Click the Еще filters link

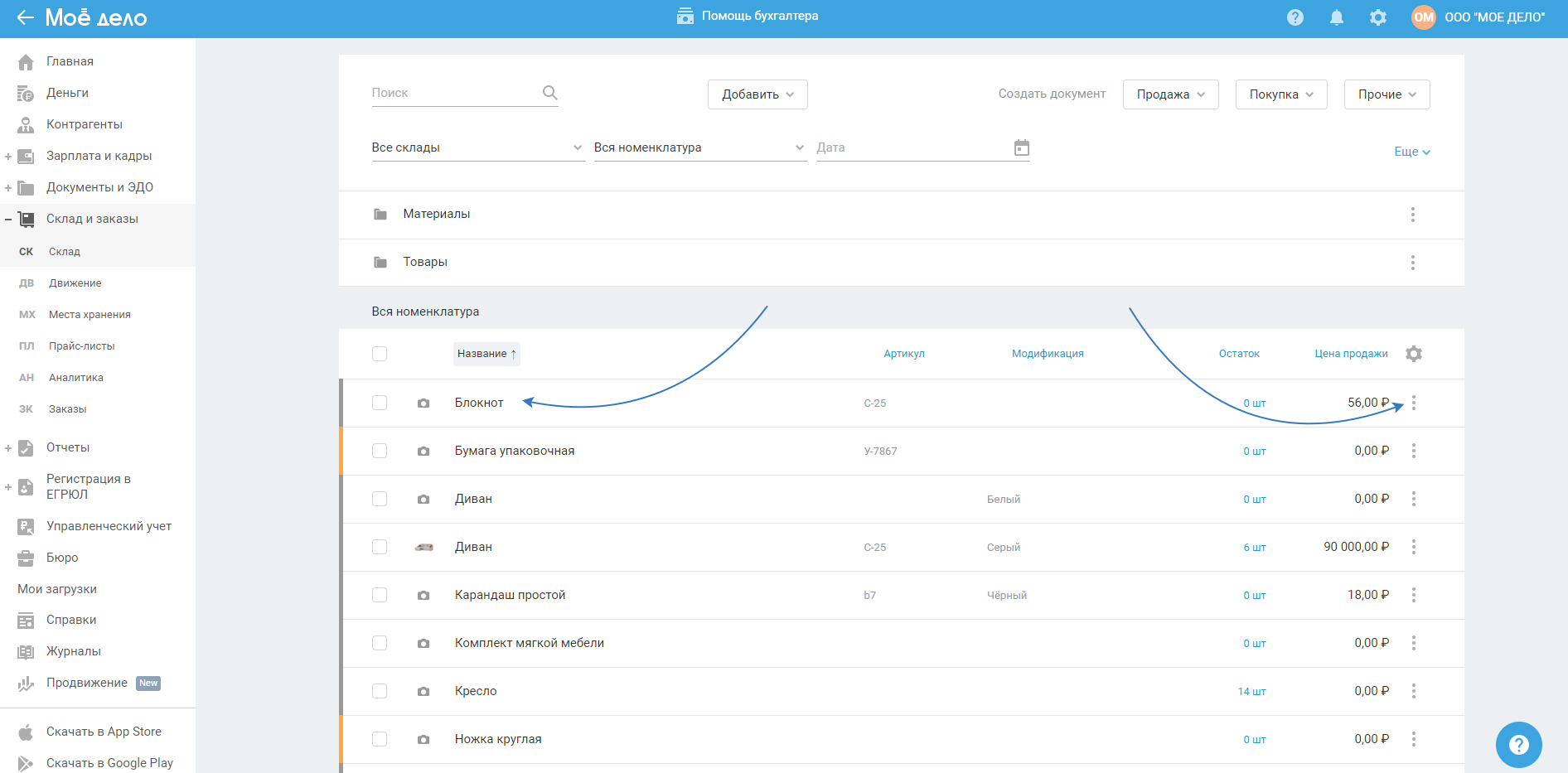[x=1411, y=152]
